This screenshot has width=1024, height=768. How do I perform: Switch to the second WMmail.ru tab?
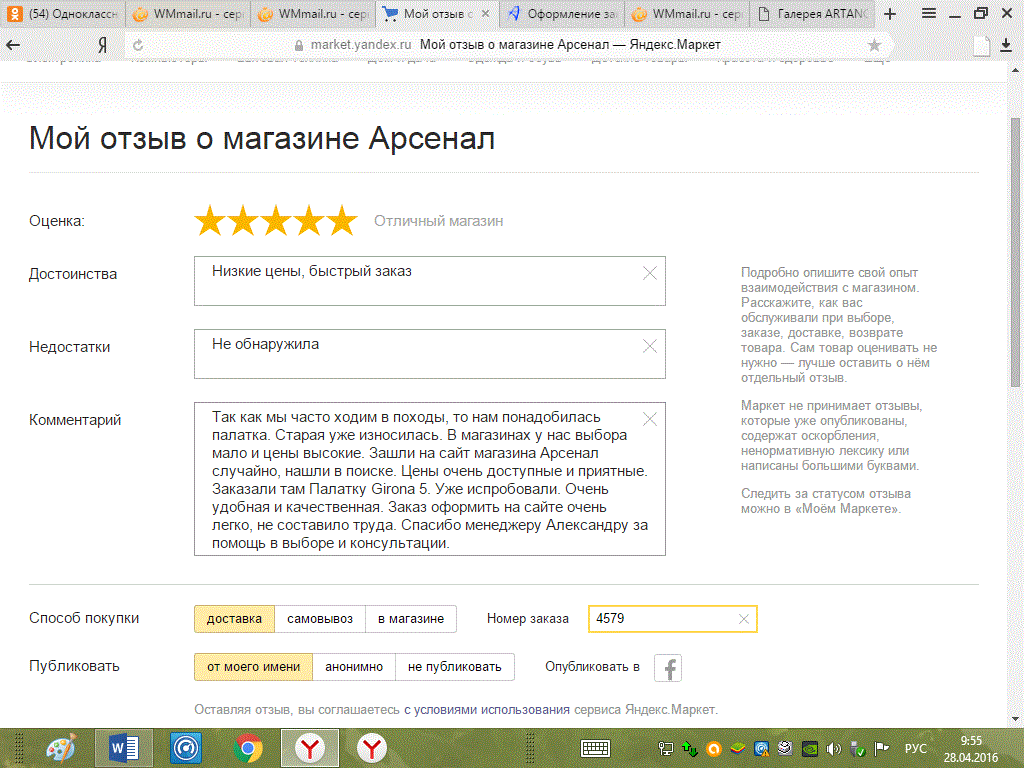tap(313, 14)
